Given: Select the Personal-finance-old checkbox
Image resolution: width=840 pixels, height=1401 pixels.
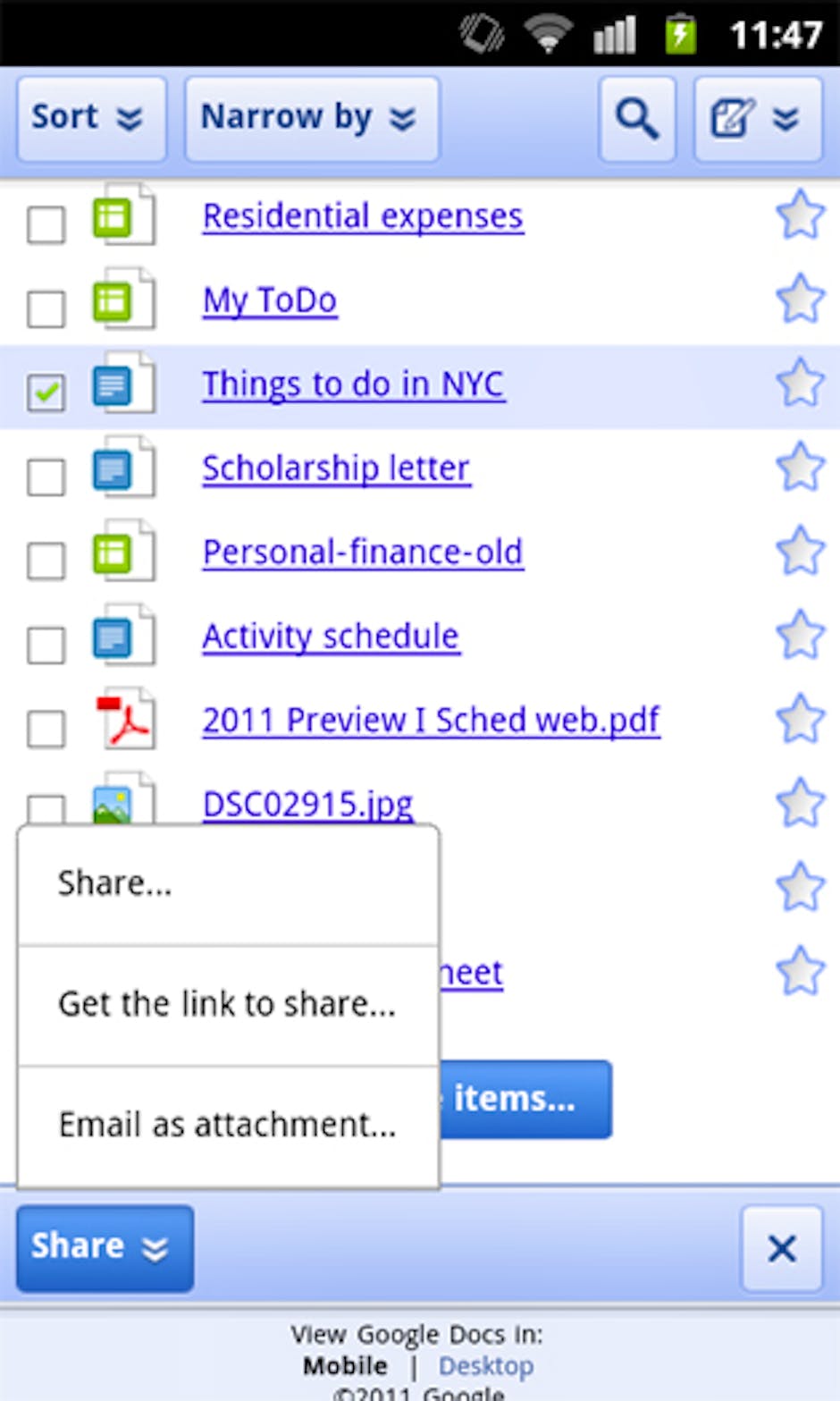Looking at the screenshot, I should (x=46, y=561).
